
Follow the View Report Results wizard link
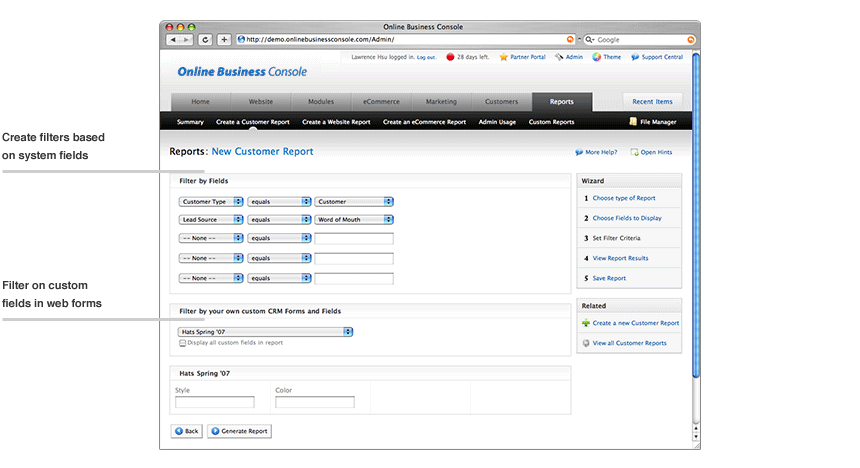coord(620,258)
